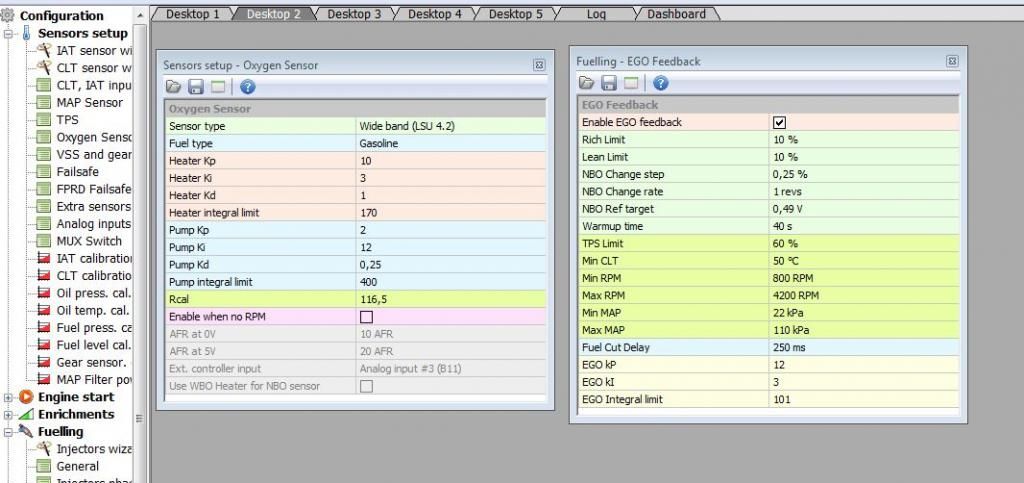Click the Configuration gear icon in the sidebar

coord(9,15)
